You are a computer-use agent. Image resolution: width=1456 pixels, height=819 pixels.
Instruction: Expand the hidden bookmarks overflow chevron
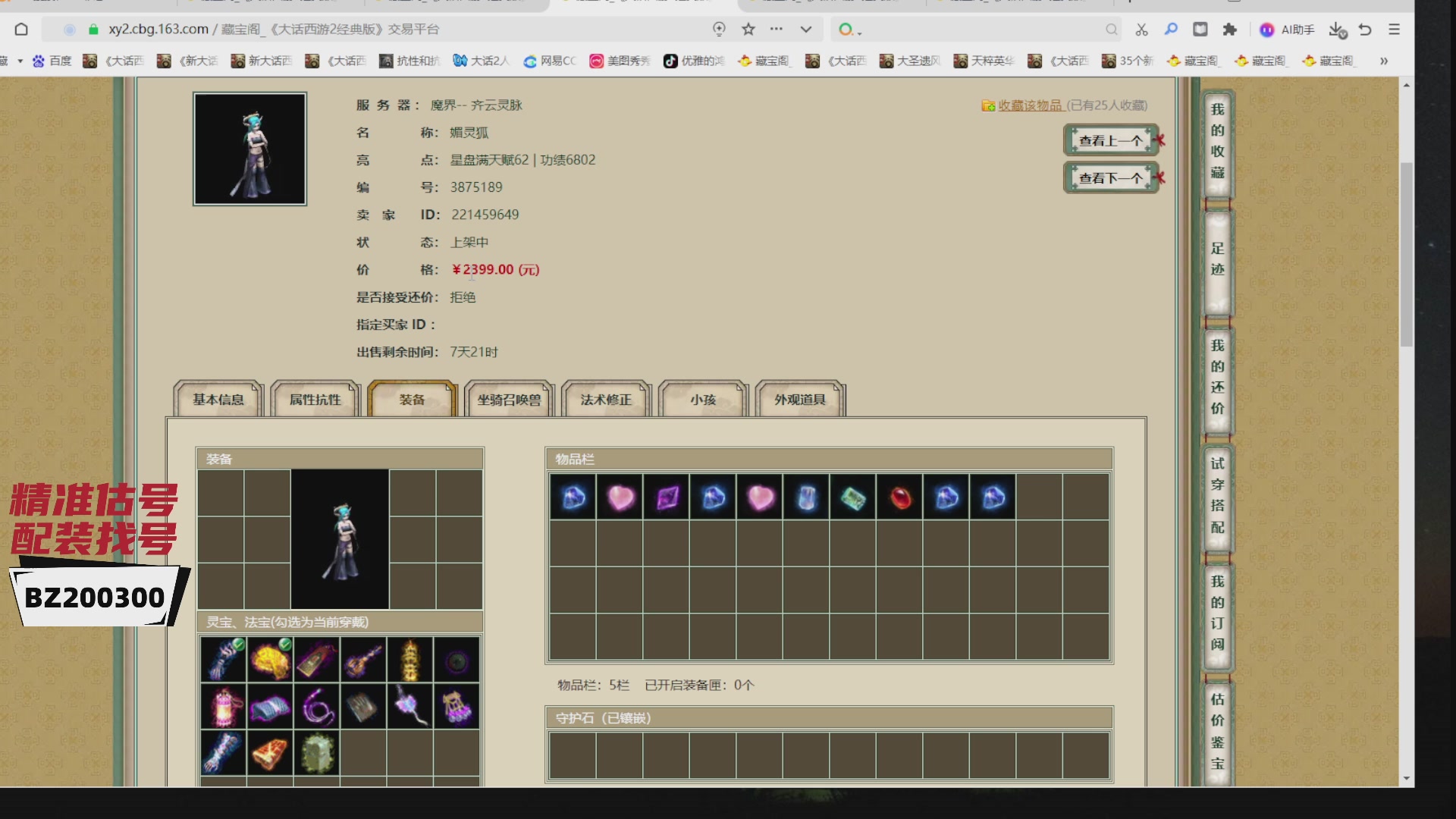click(1384, 61)
